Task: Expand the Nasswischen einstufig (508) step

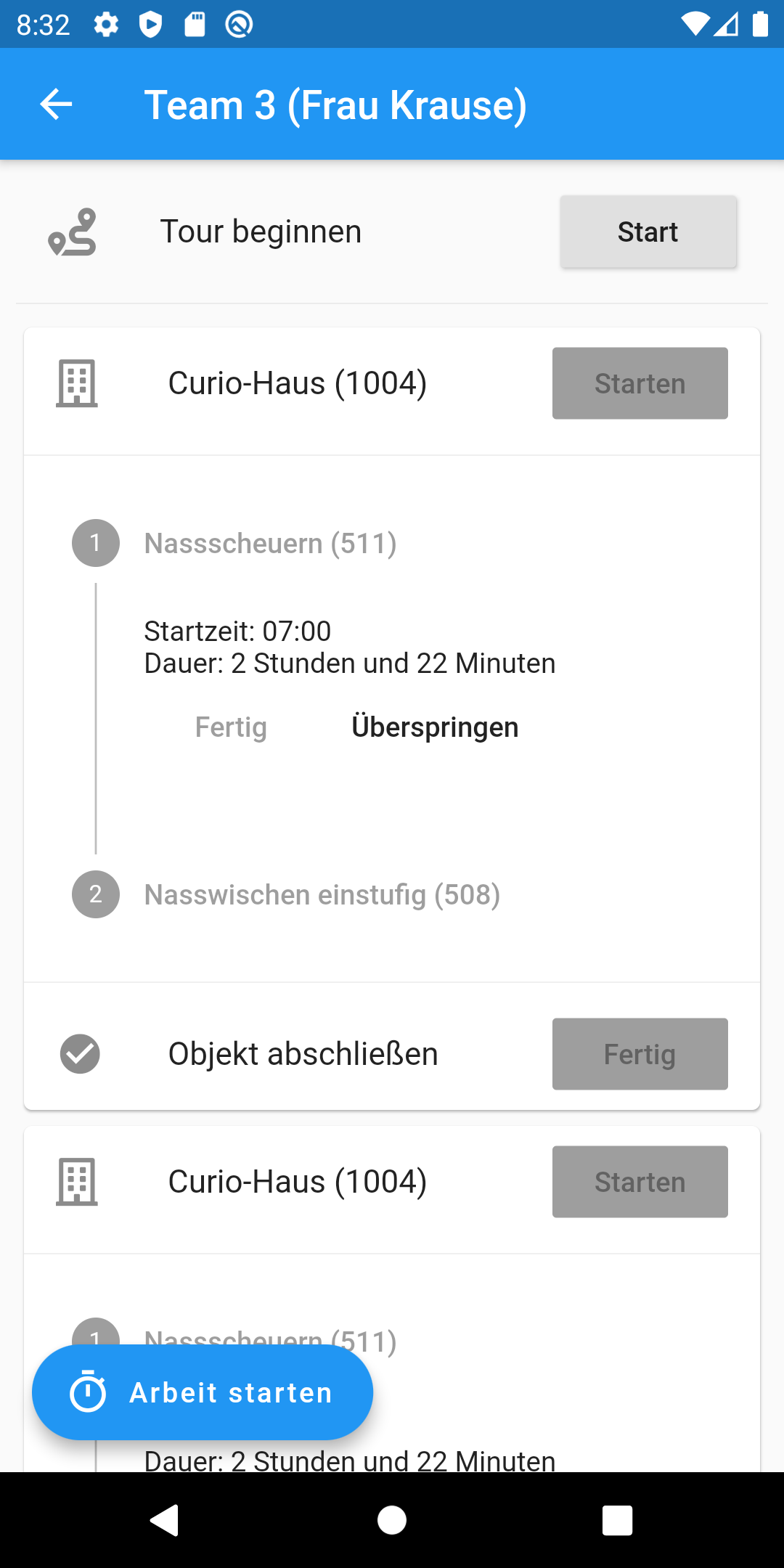Action: 322,894
